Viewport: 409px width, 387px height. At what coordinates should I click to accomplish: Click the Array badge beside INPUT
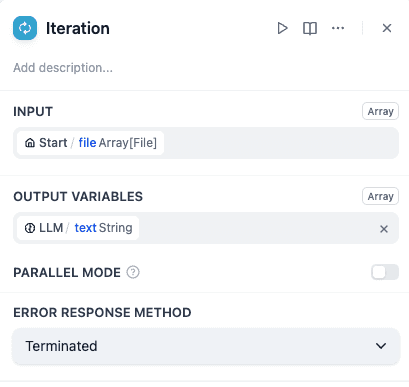tap(380, 111)
